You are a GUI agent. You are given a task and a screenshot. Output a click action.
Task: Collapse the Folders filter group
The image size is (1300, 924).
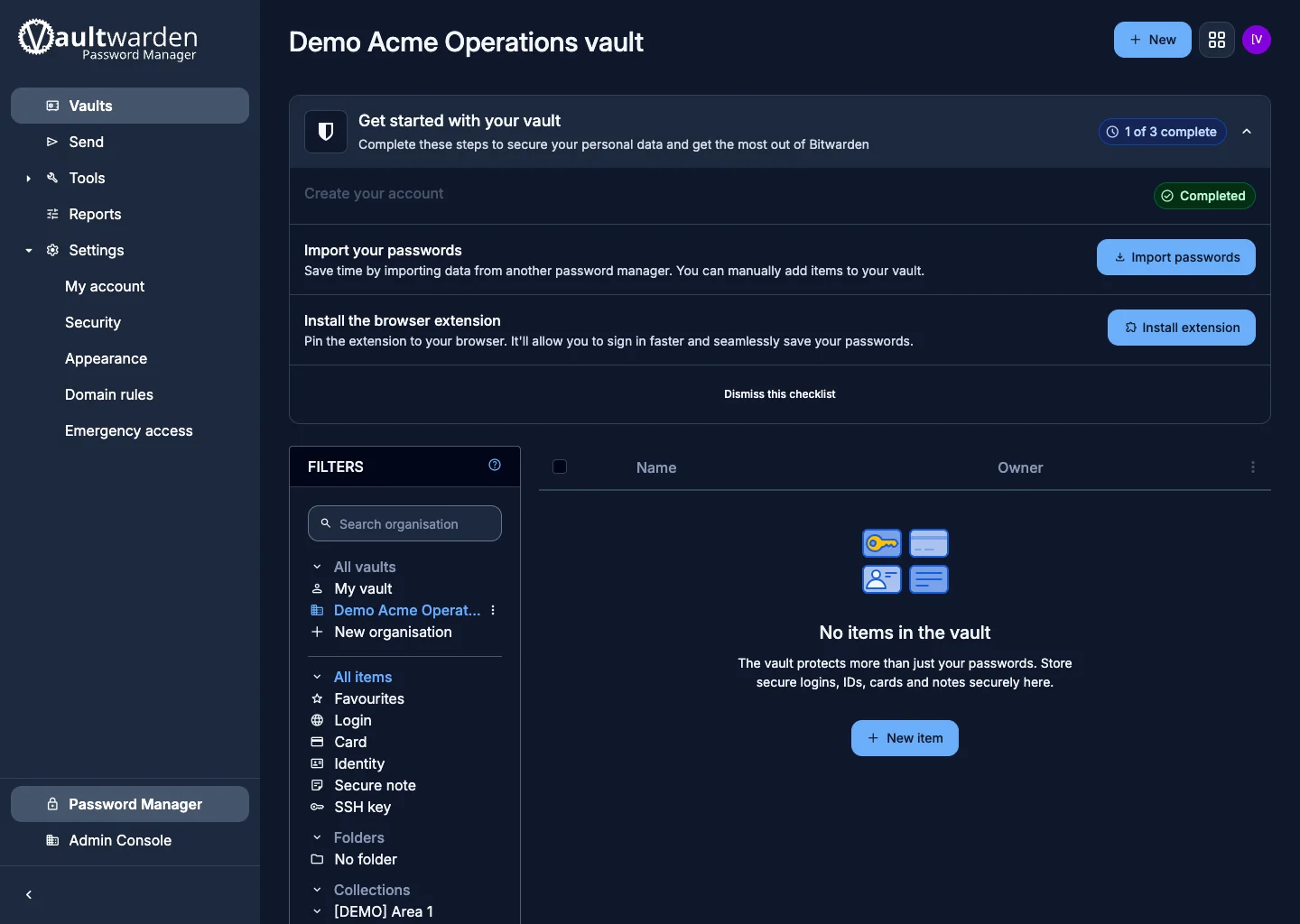pos(317,837)
